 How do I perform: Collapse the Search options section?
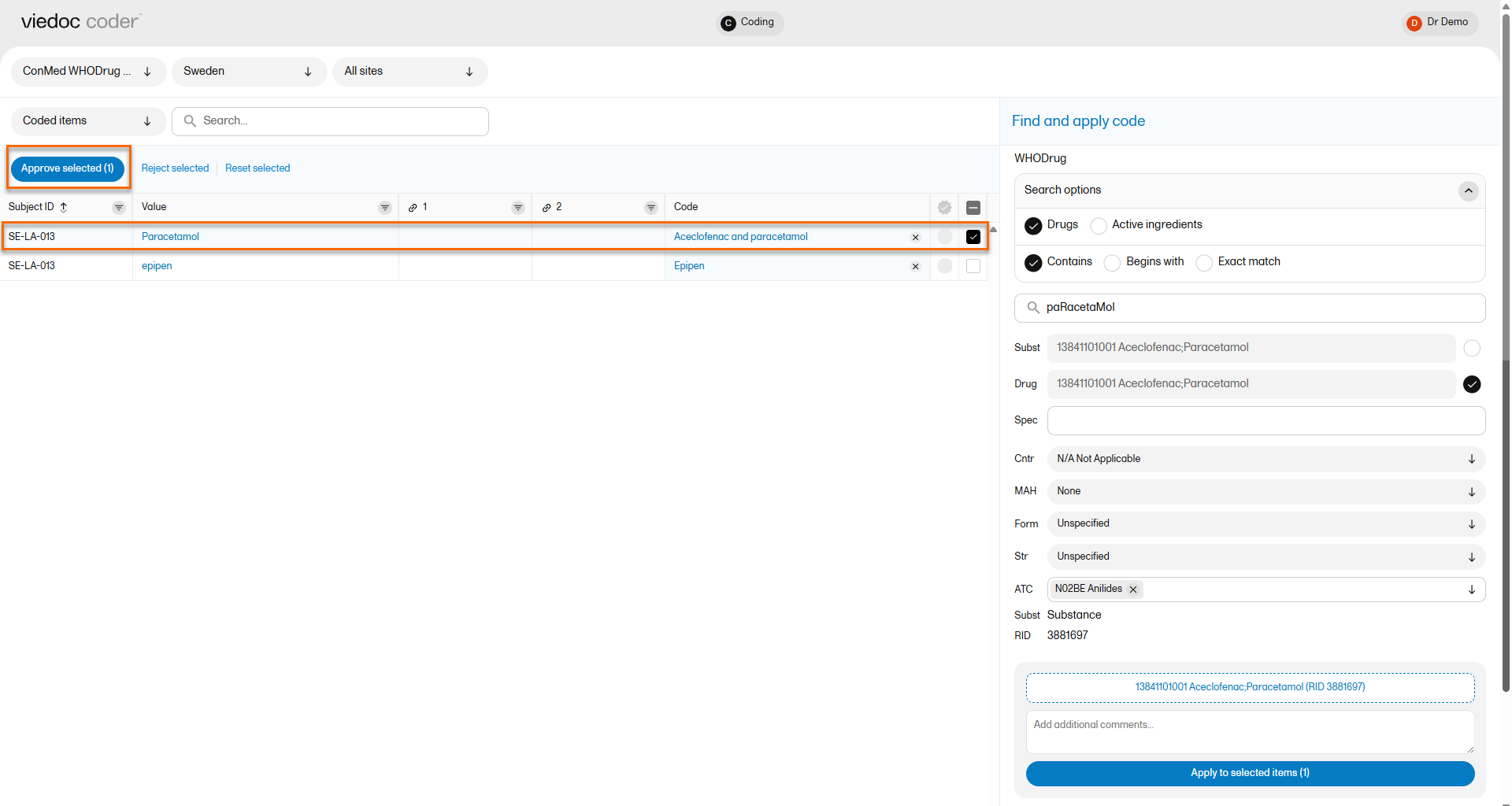(1468, 191)
